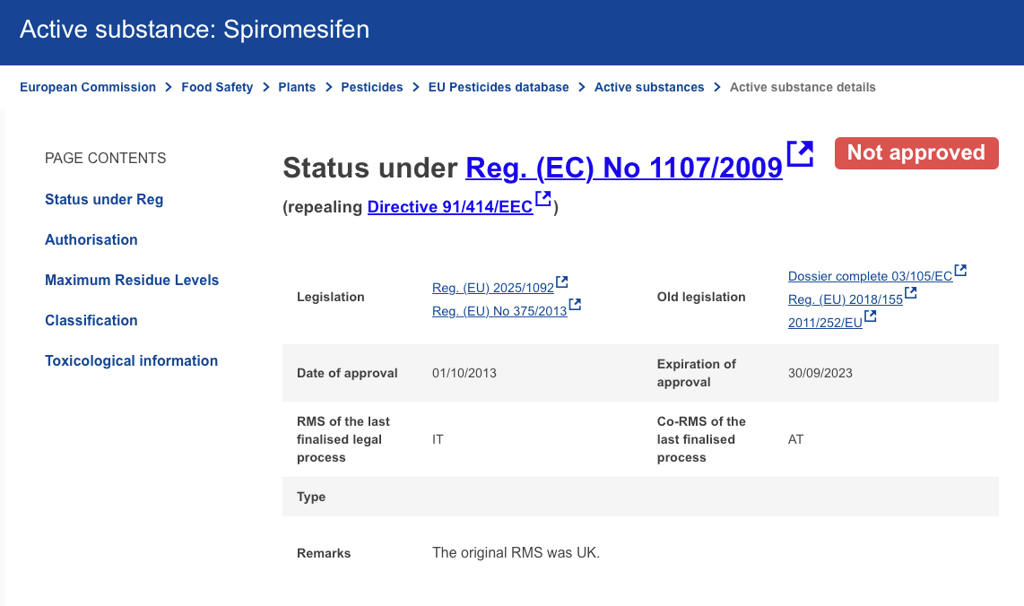Open the Reg. (EC) No 1107/2009 heading link
Image resolution: width=1024 pixels, height=606 pixels.
[x=624, y=168]
